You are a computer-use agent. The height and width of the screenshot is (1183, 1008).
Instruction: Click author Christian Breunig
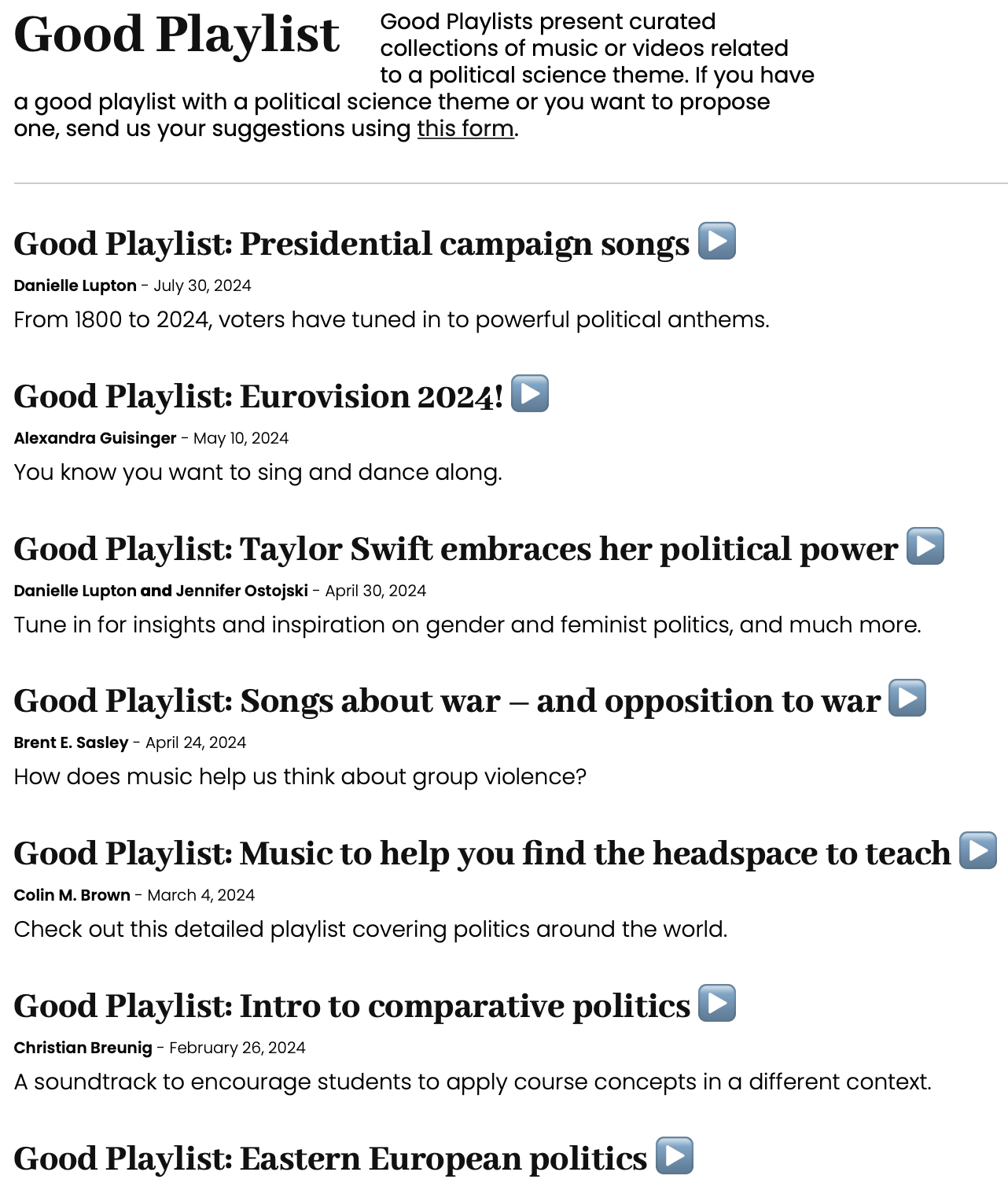pyautogui.click(x=83, y=1048)
